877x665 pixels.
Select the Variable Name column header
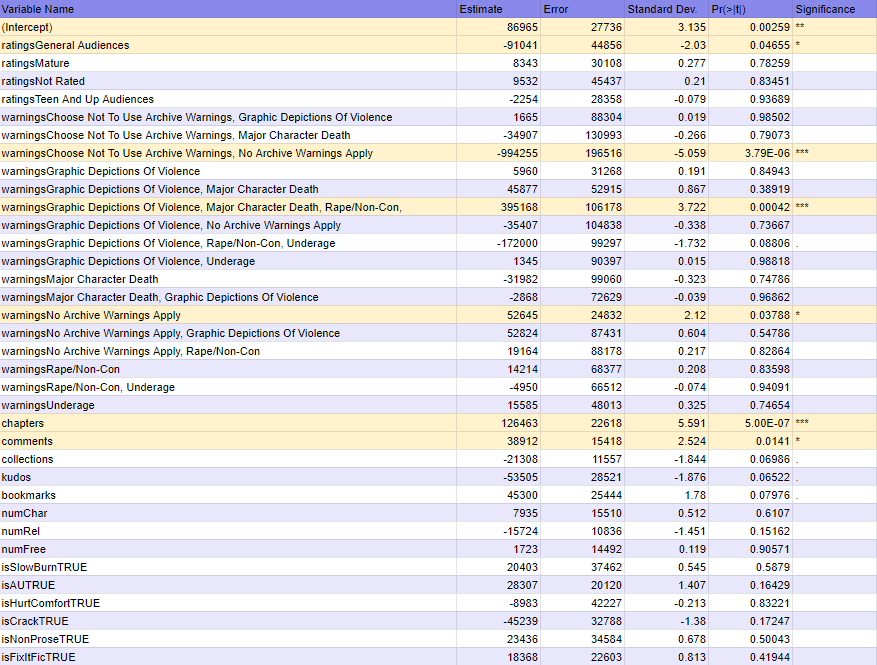[x=228, y=9]
